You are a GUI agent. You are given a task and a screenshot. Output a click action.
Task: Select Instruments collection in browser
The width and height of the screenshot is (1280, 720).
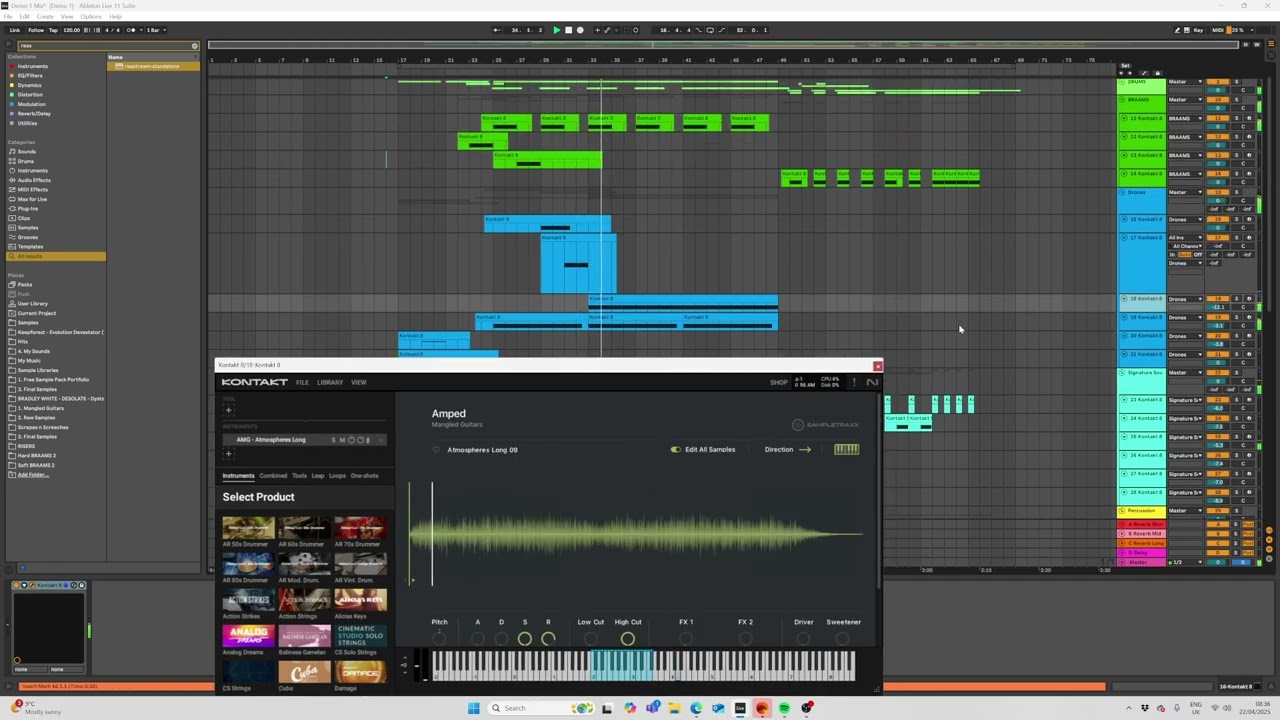point(31,66)
